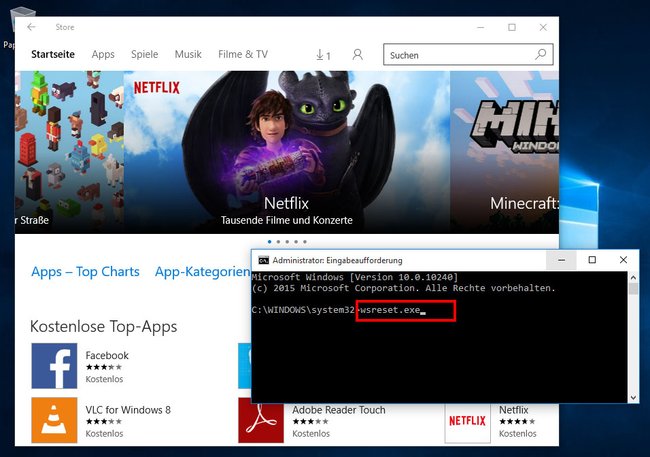Screen dimensions: 650x457
Task: Switch to the Filme & TV tab
Action: 243,54
